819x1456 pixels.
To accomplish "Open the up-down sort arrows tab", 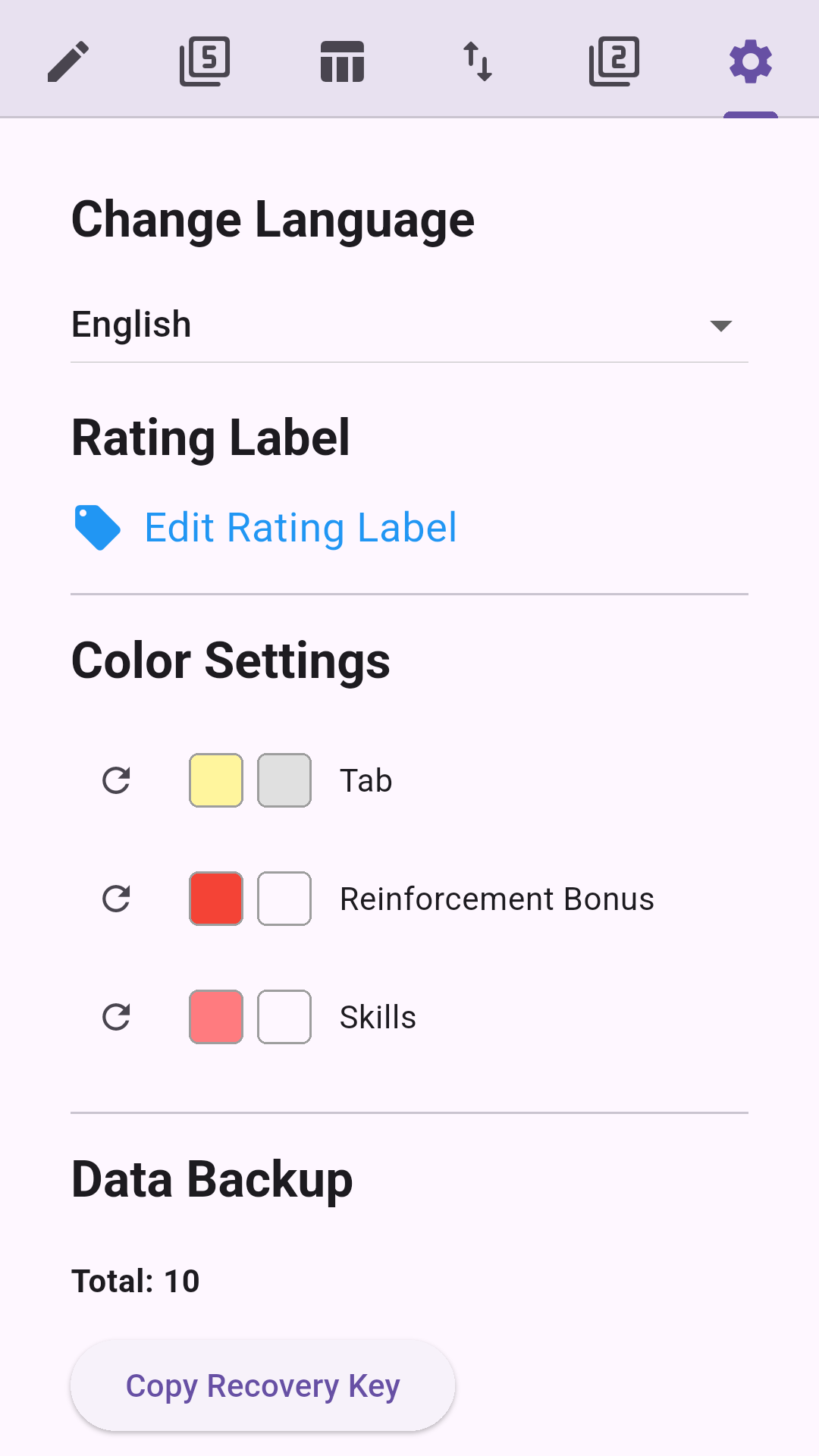I will (478, 61).
